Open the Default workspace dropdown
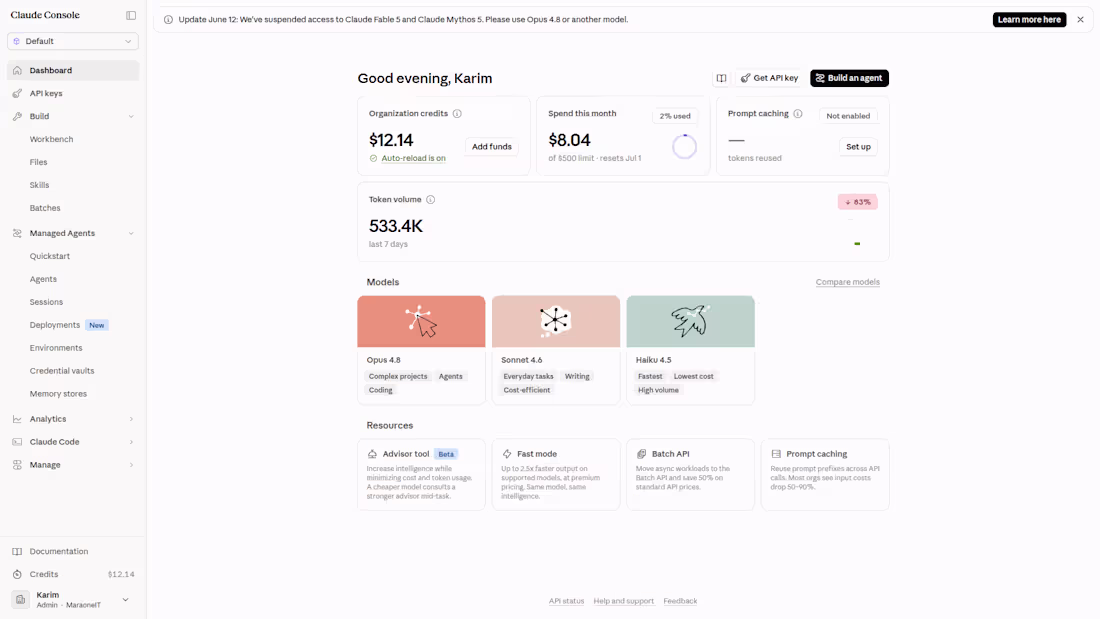This screenshot has width=1100, height=619. (x=73, y=41)
